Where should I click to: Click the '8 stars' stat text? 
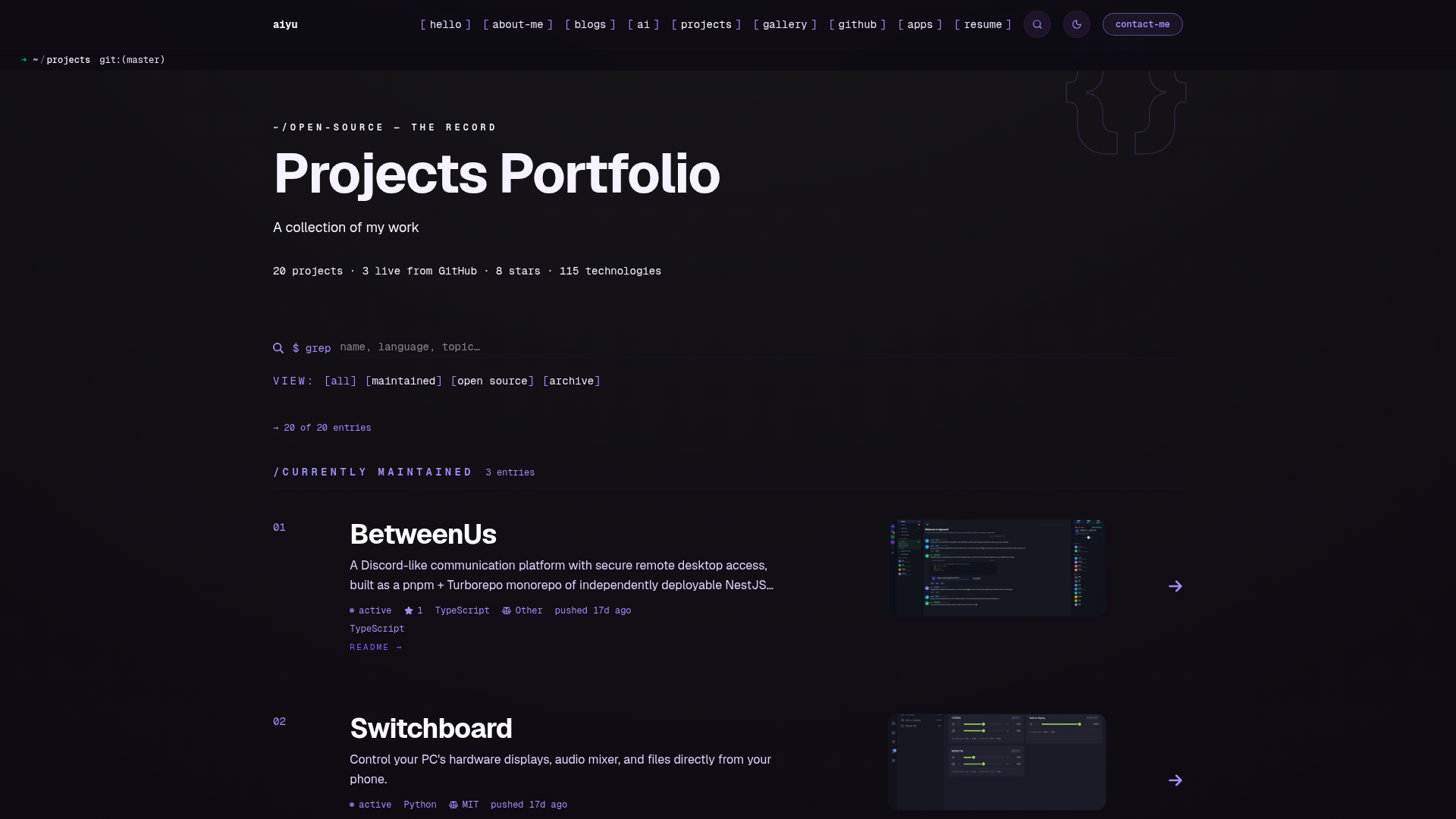tap(518, 271)
